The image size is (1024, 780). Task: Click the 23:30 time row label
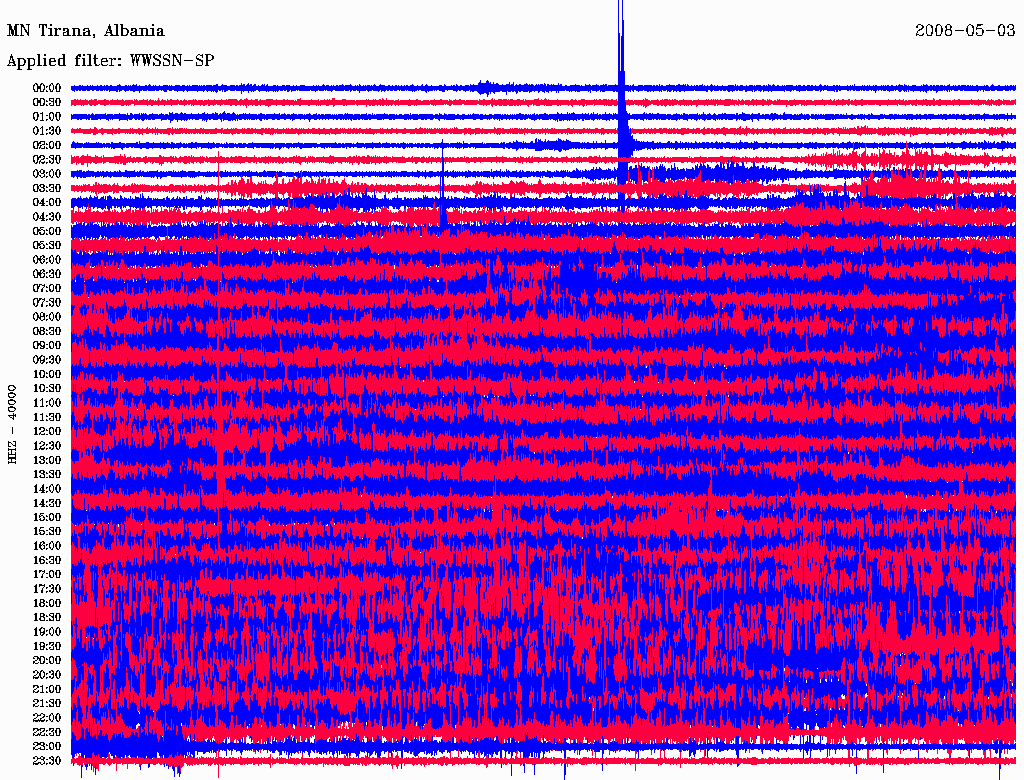47,760
